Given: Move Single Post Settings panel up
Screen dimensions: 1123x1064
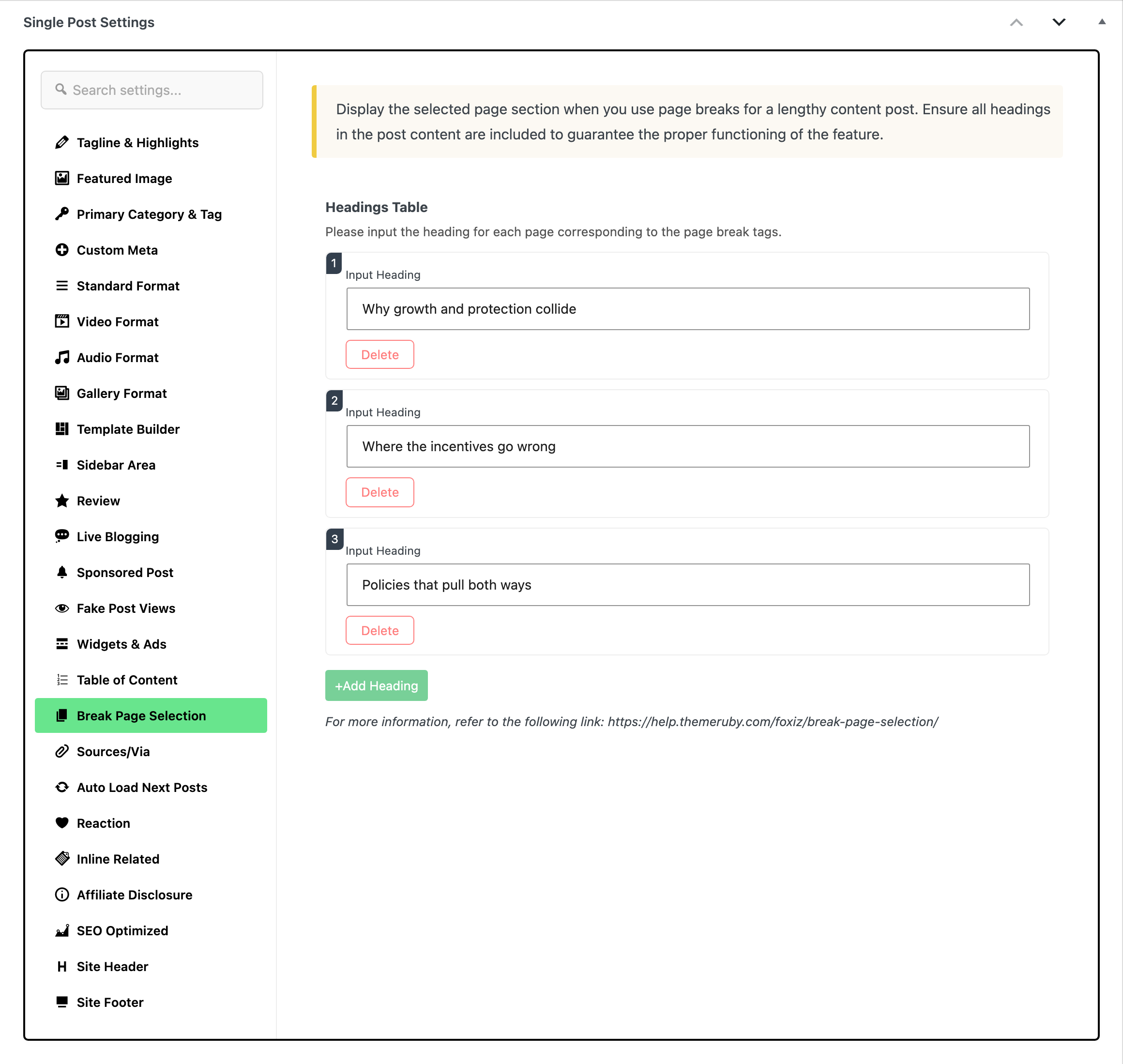Looking at the screenshot, I should tap(1017, 22).
